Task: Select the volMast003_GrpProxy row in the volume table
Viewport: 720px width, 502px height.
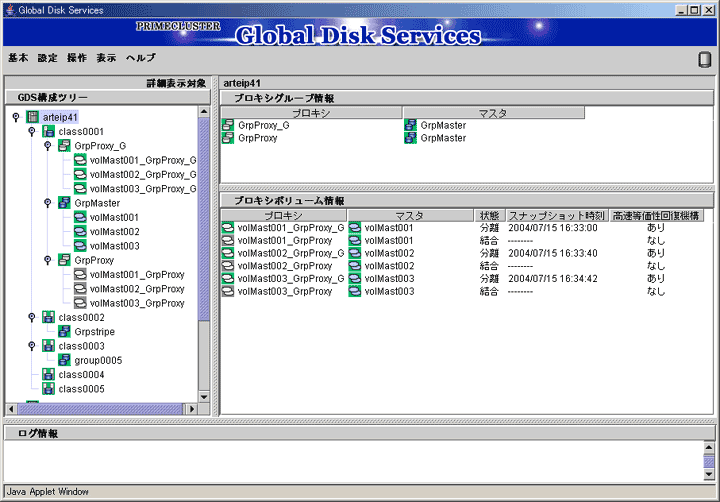Action: 462,291
